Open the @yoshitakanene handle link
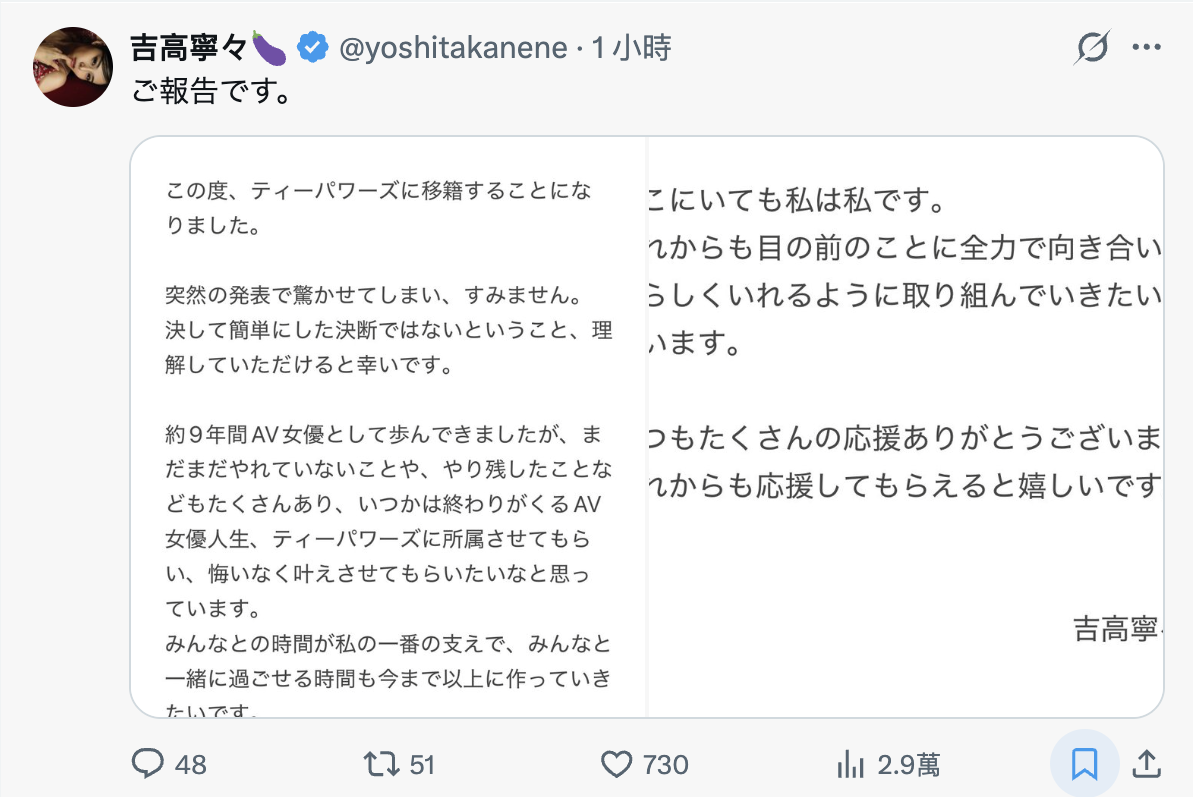This screenshot has width=1193, height=797. 454,47
